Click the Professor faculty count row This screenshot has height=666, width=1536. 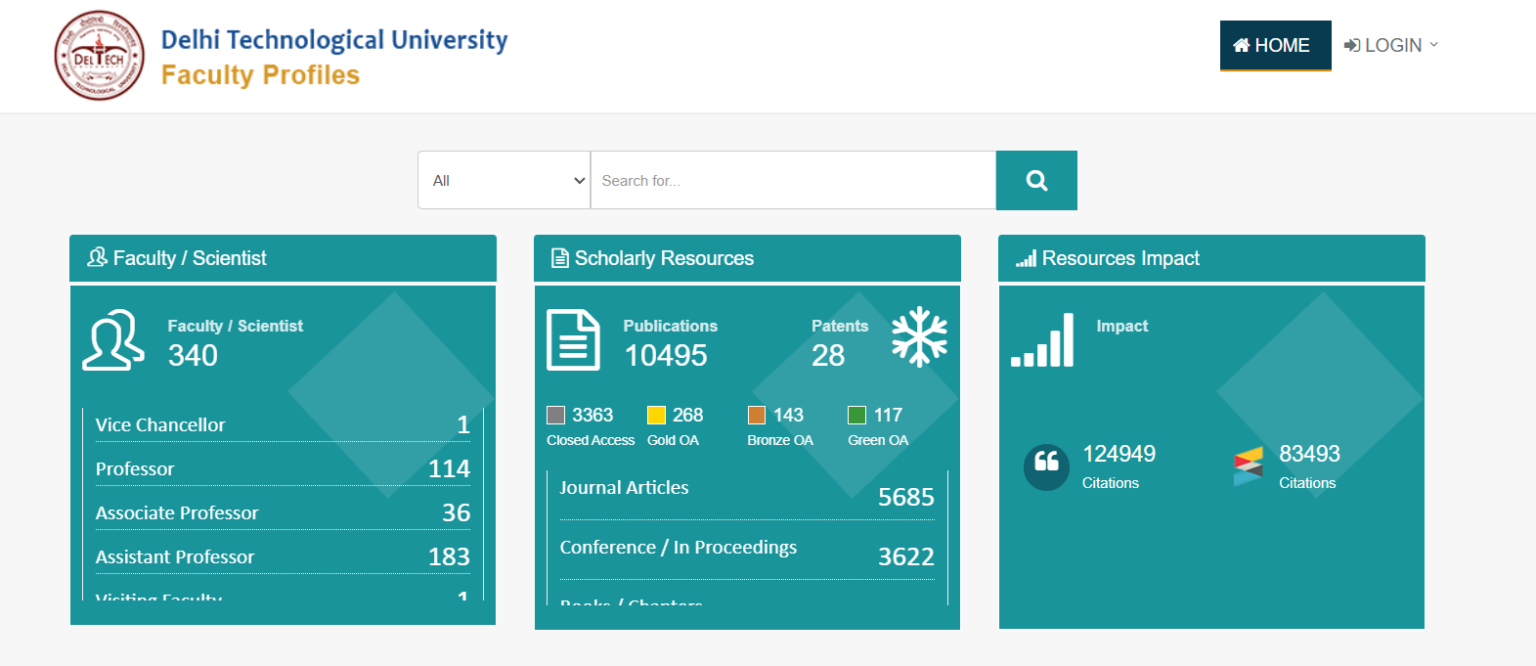point(282,468)
